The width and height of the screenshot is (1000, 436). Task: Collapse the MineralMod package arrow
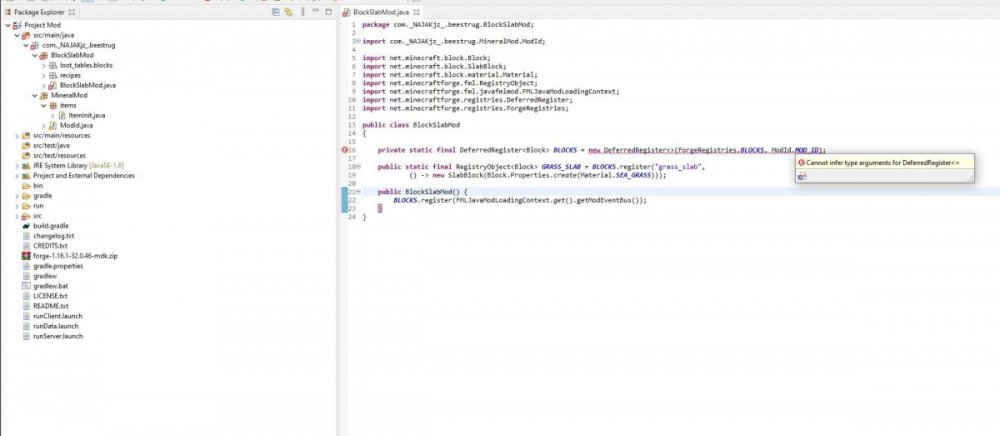pyautogui.click(x=35, y=96)
